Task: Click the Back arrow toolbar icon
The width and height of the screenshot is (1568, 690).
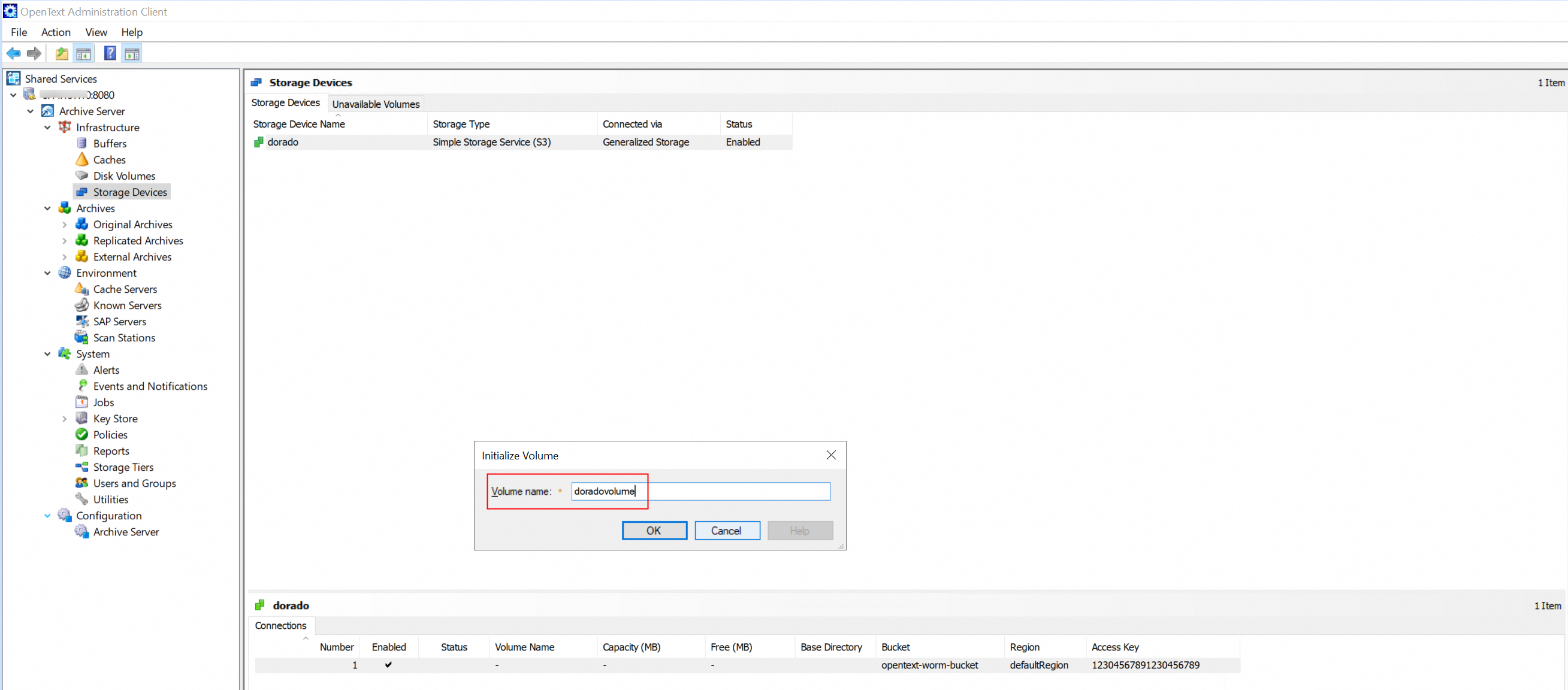Action: [x=13, y=53]
